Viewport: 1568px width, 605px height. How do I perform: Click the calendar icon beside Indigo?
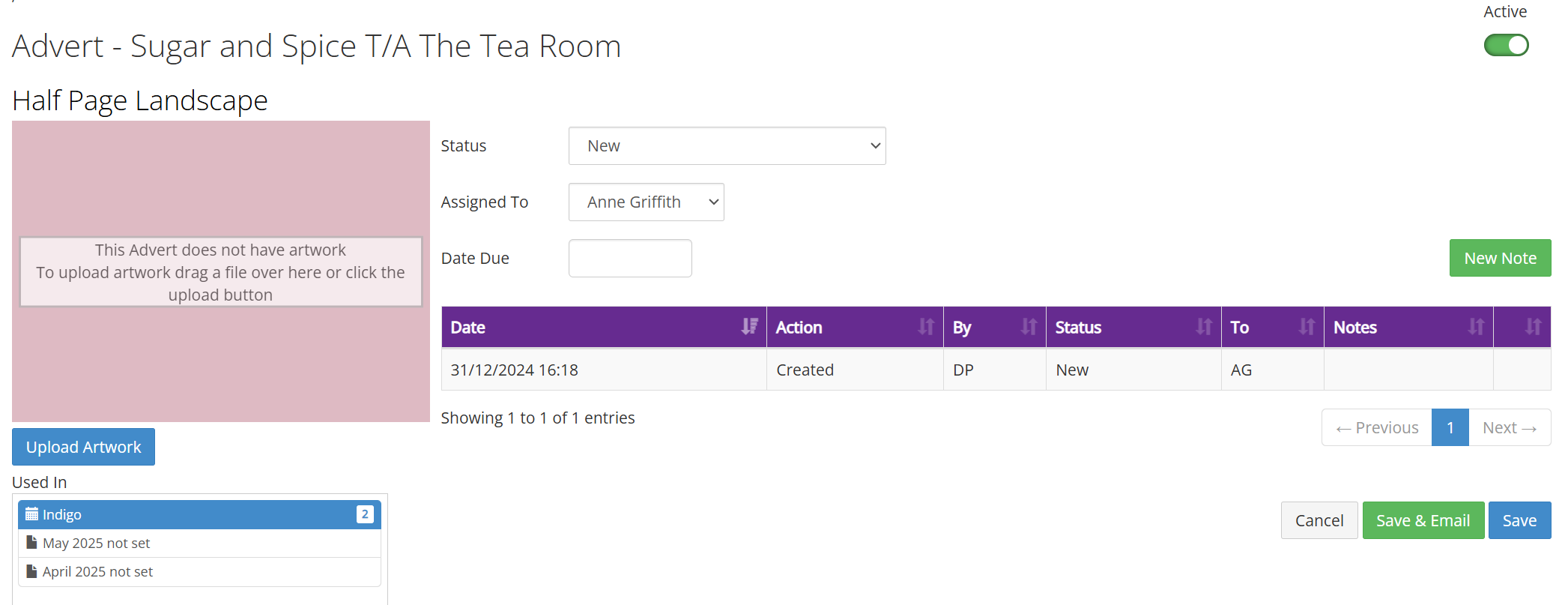31,514
